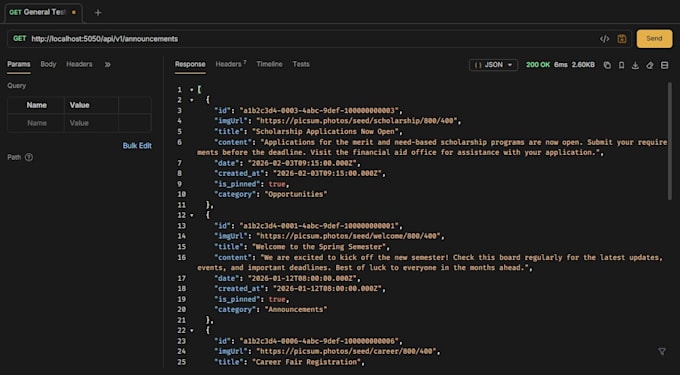Image resolution: width=680 pixels, height=375 pixels.
Task: Select the GET General Test request tab
Action: pos(43,13)
